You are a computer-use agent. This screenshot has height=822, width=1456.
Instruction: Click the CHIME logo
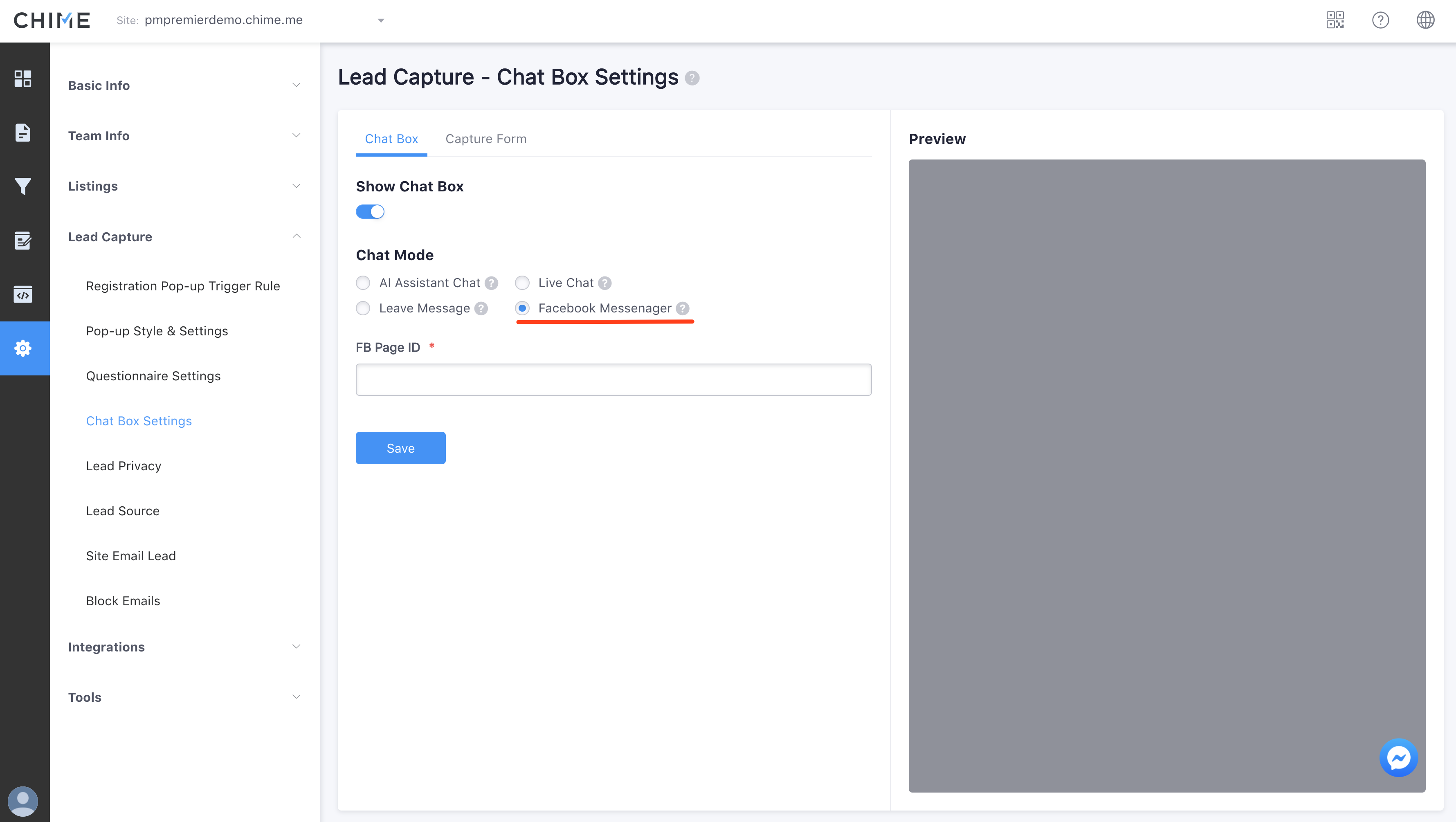(52, 20)
